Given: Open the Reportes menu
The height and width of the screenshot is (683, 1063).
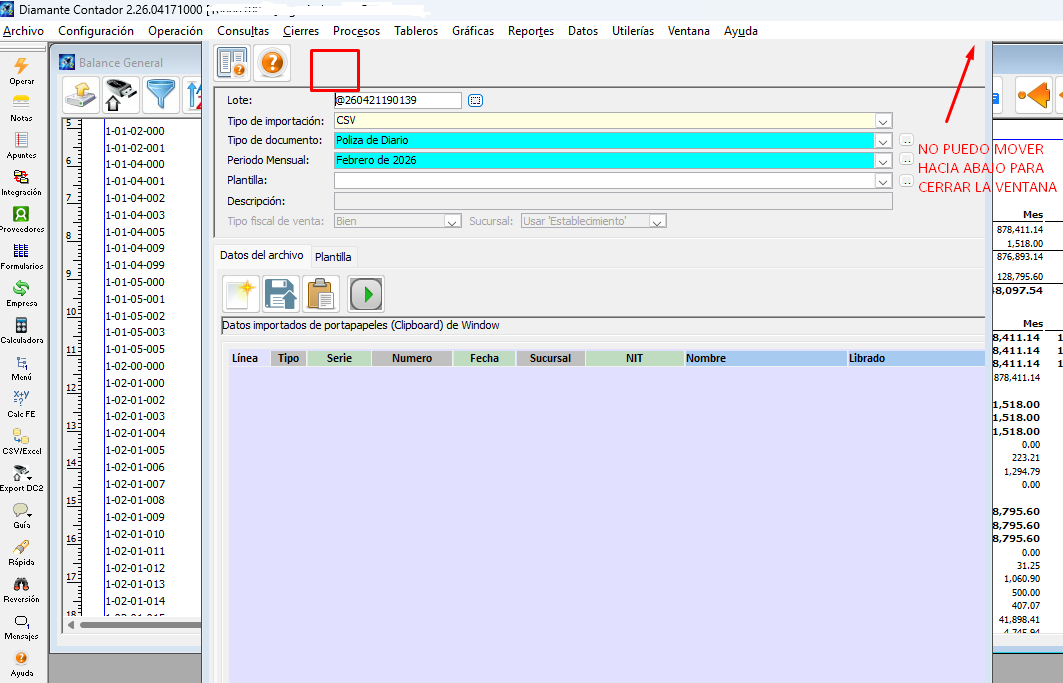Looking at the screenshot, I should (530, 31).
